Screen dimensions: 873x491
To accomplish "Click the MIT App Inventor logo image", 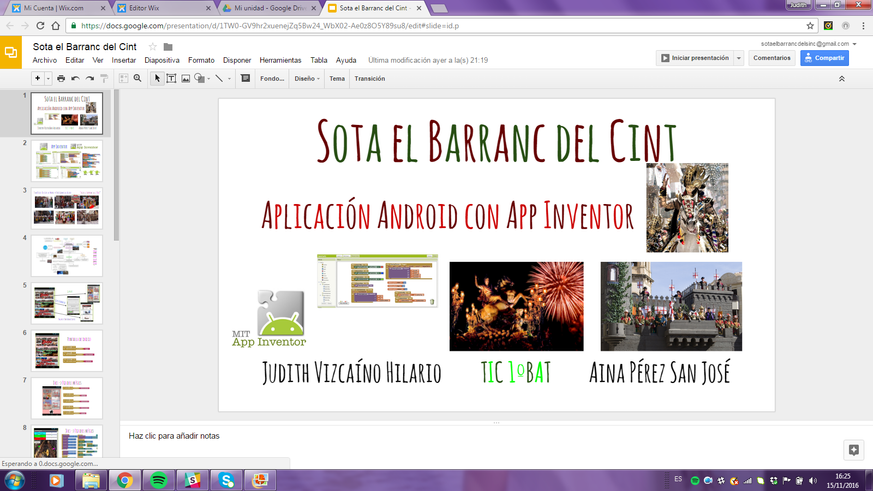I will click(x=269, y=320).
